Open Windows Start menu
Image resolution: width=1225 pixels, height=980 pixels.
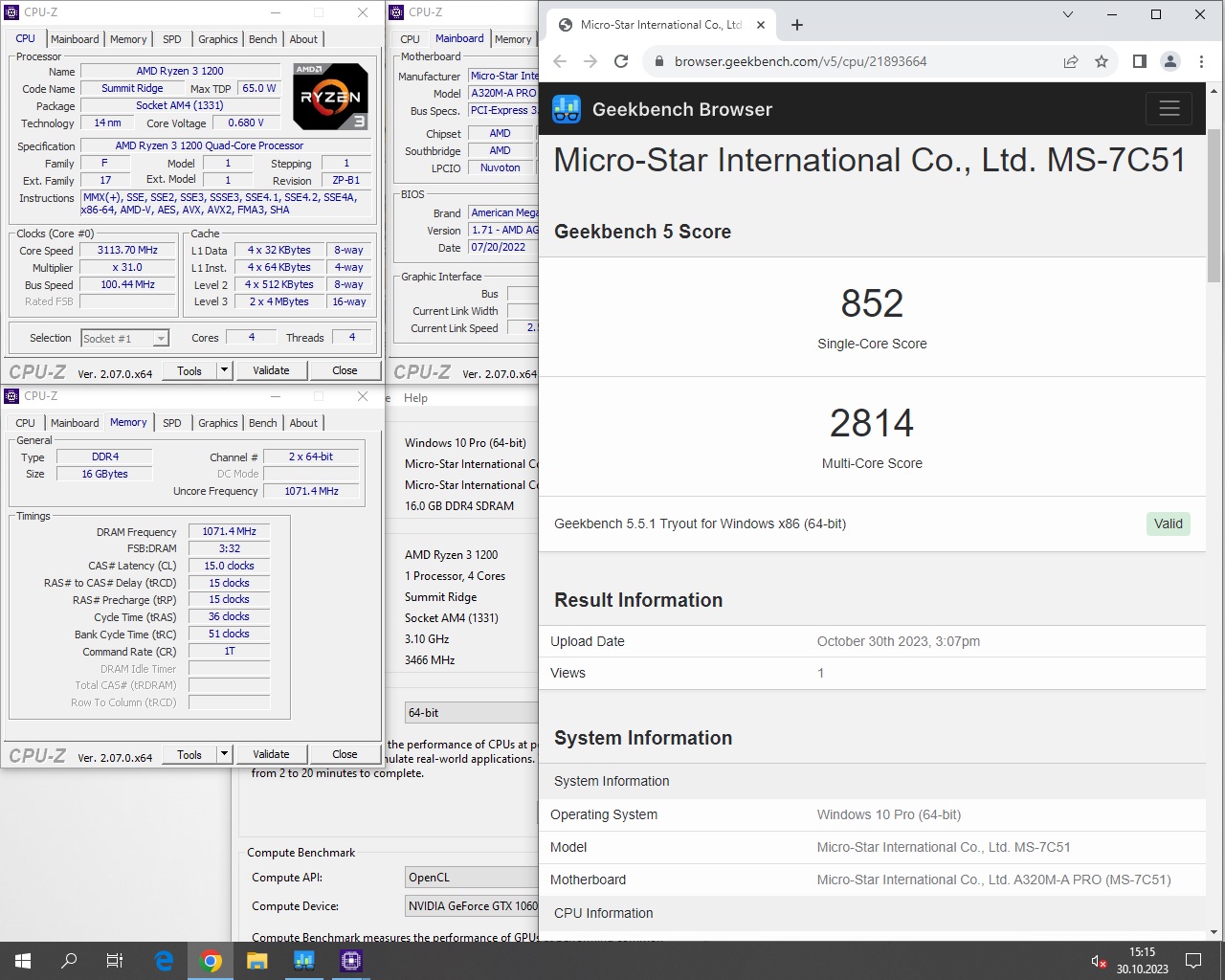[23, 961]
